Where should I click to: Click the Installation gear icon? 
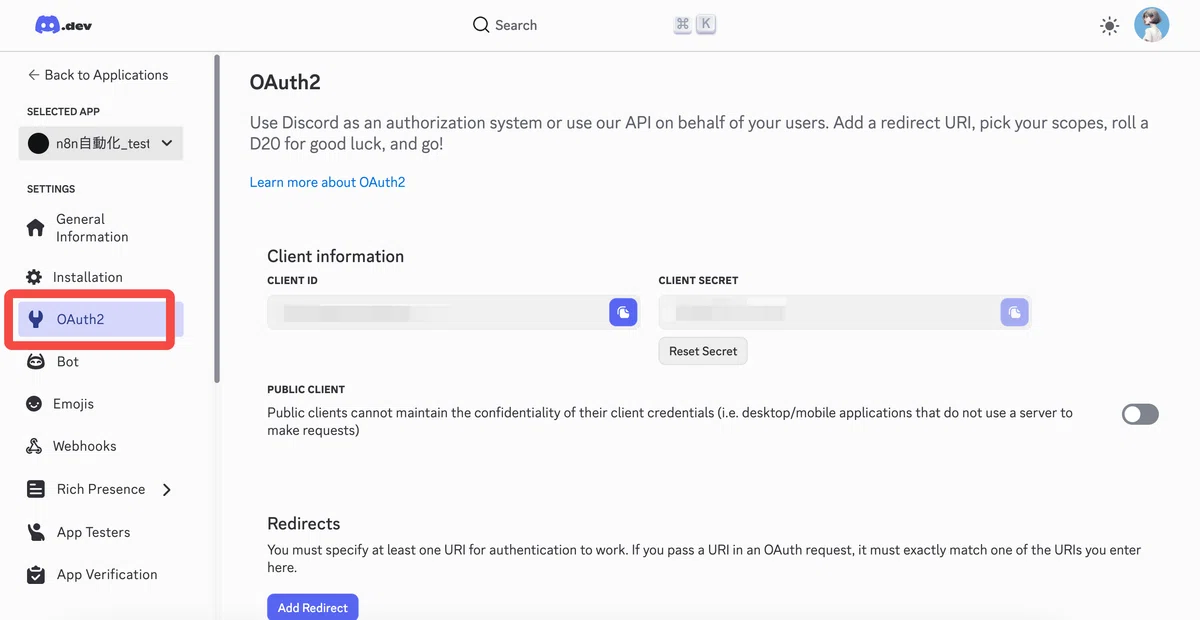[35, 277]
